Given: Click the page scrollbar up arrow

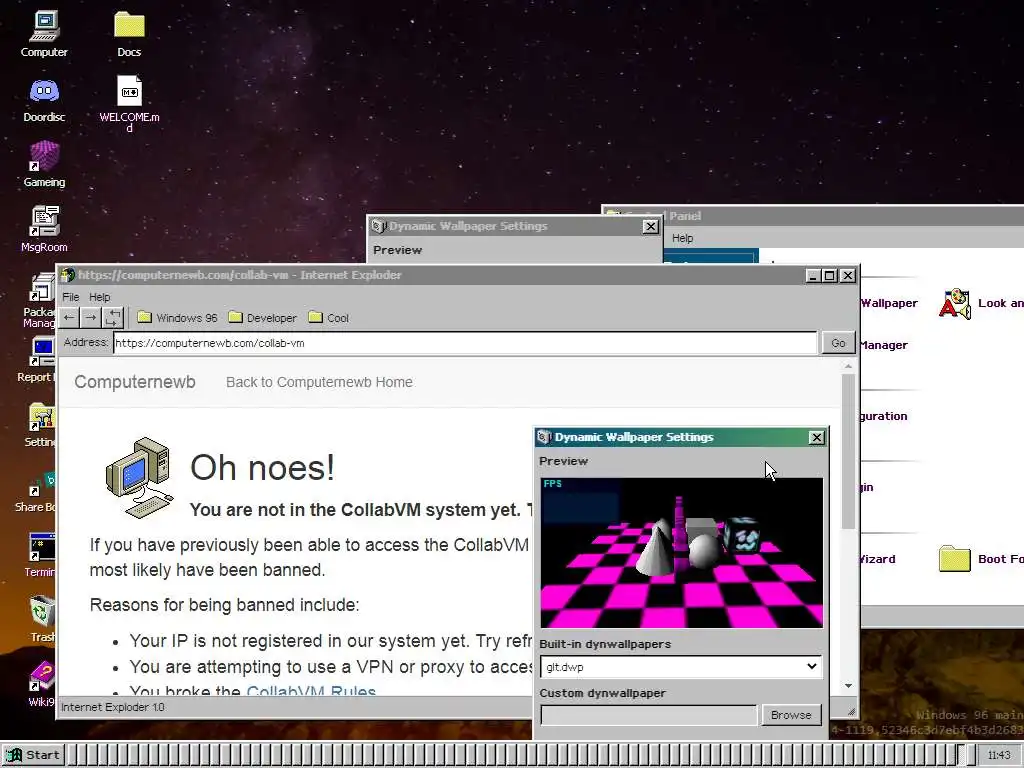Looking at the screenshot, I should tap(848, 367).
